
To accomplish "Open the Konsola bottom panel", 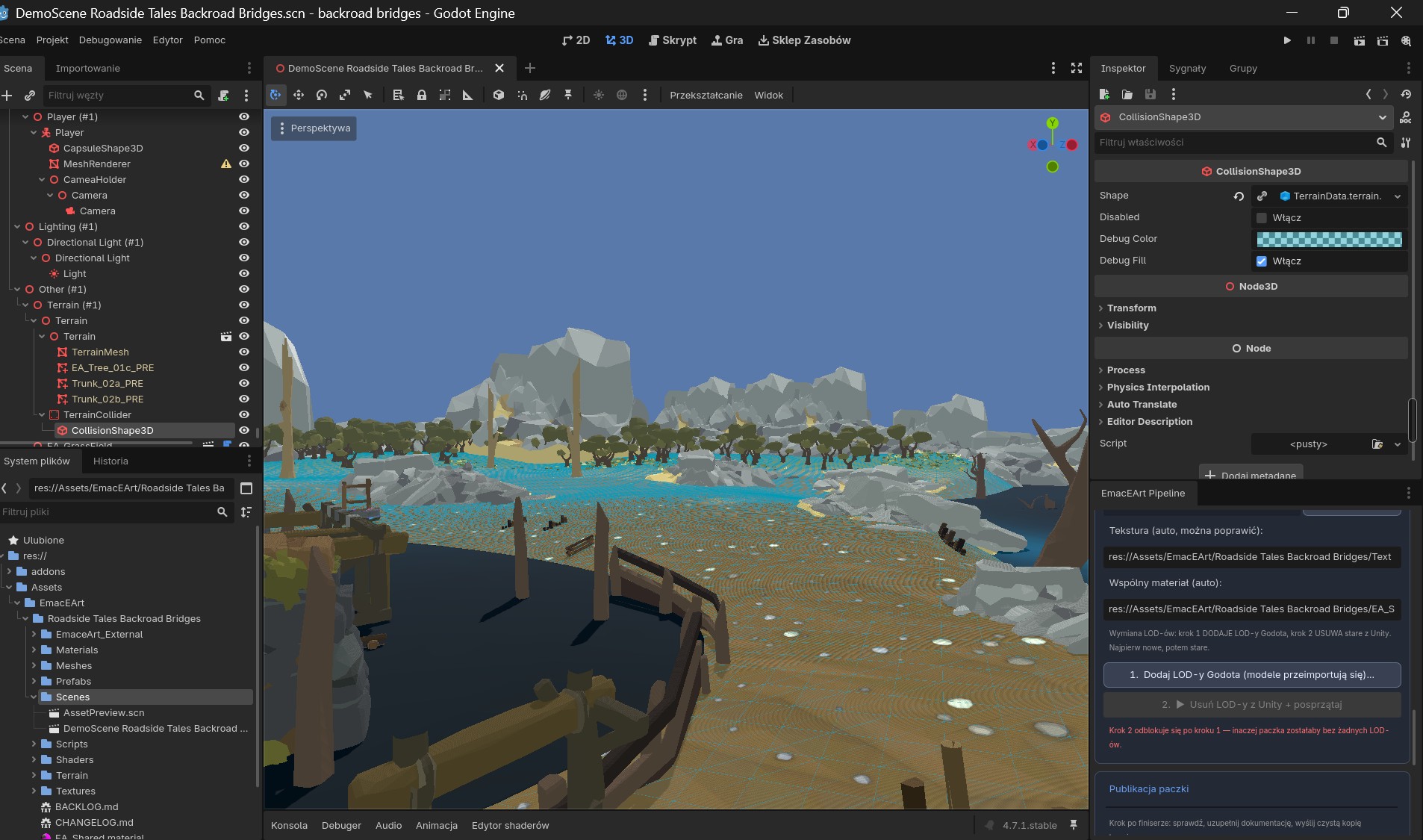I will pyautogui.click(x=289, y=826).
